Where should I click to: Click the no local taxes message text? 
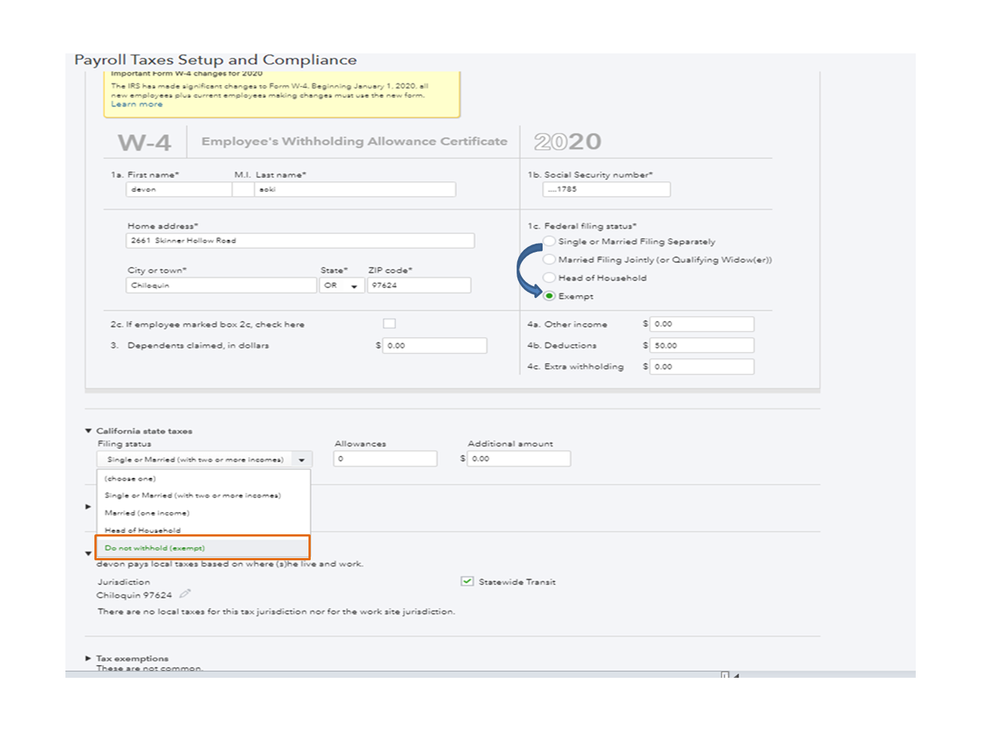click(277, 611)
